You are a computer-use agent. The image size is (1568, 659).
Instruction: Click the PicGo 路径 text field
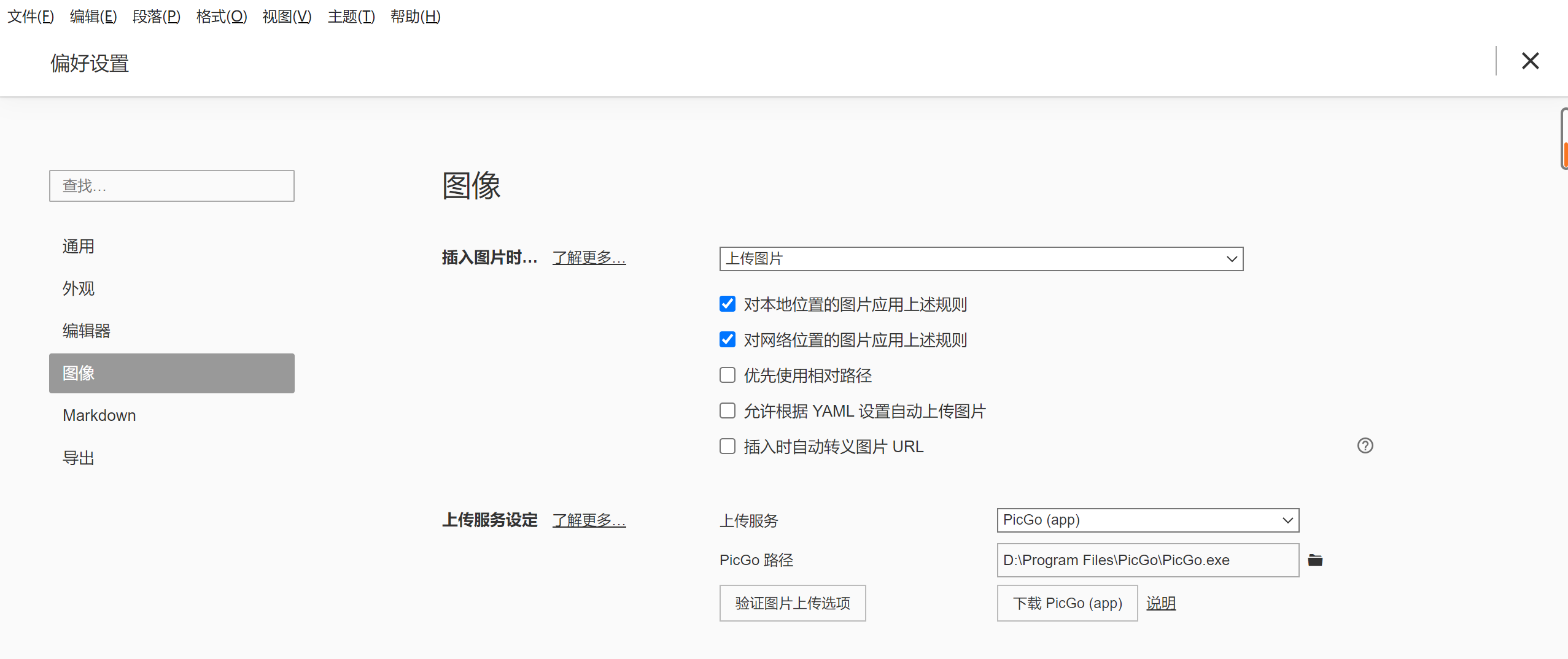click(1147, 560)
